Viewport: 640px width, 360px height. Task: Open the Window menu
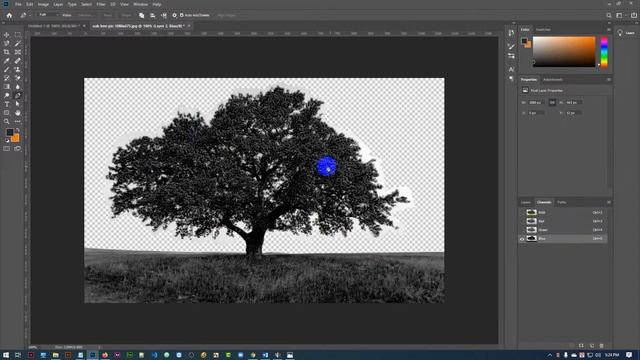(141, 4)
